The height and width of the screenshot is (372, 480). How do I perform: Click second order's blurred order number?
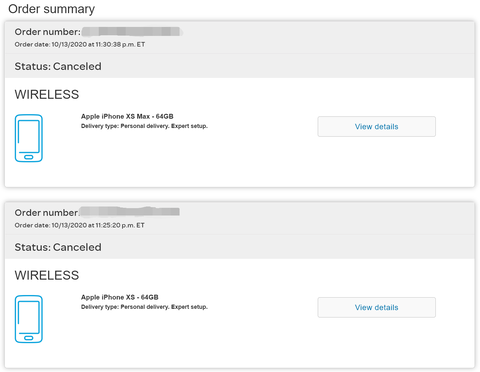pos(129,212)
